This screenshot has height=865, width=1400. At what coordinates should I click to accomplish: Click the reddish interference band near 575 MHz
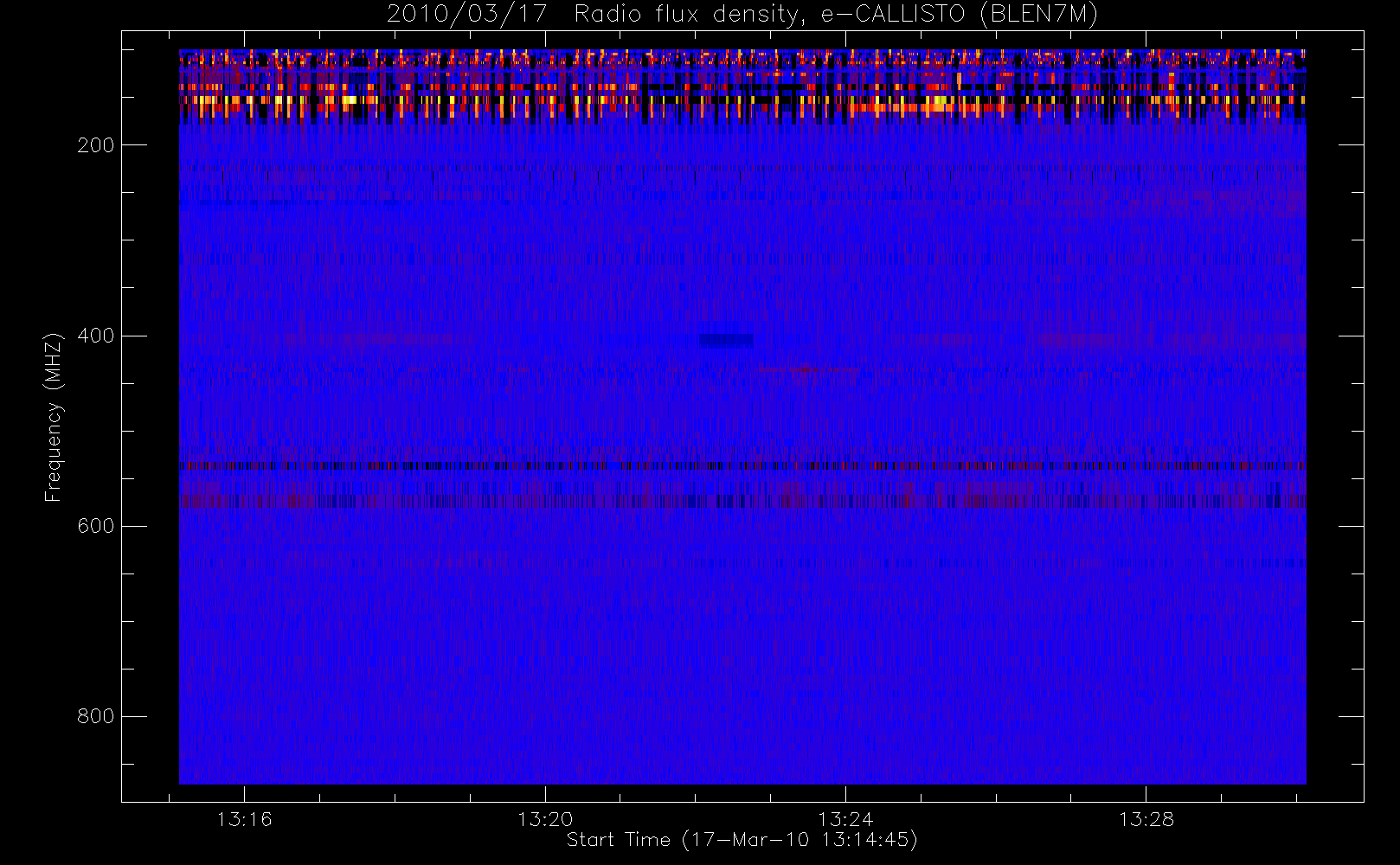coord(742,501)
